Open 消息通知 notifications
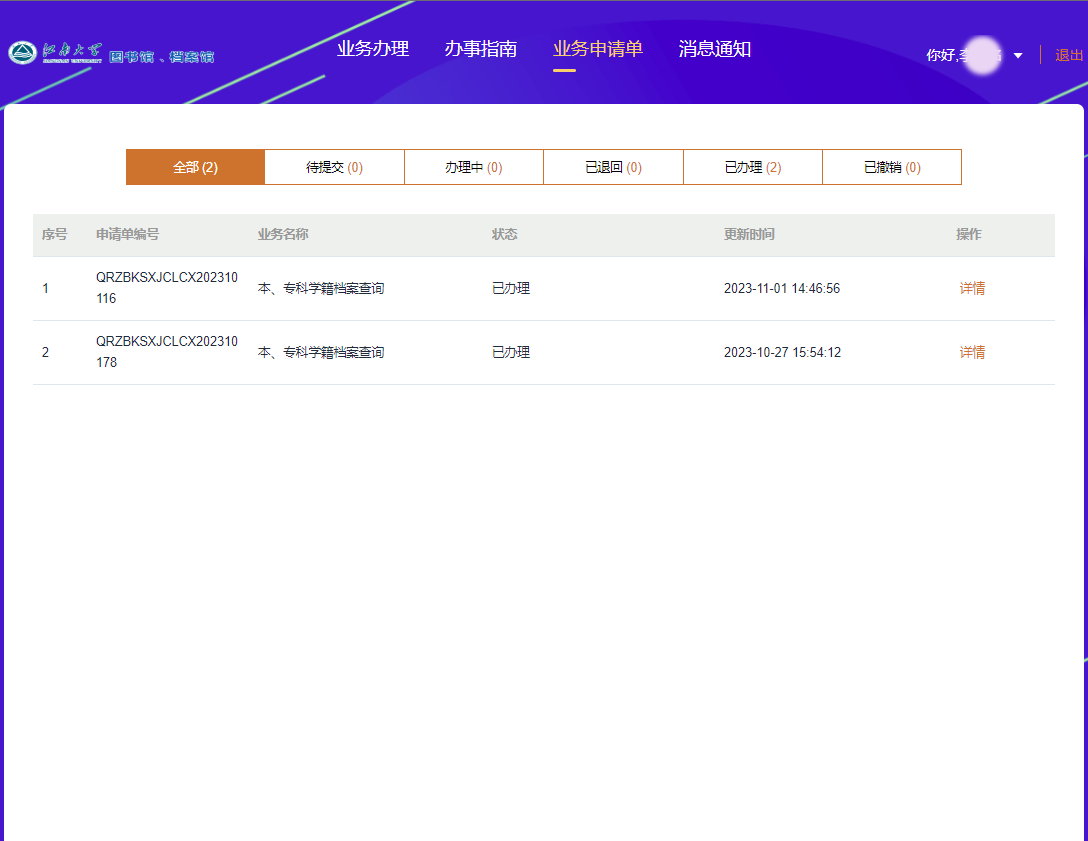Viewport: 1088px width, 841px height. pyautogui.click(x=715, y=49)
